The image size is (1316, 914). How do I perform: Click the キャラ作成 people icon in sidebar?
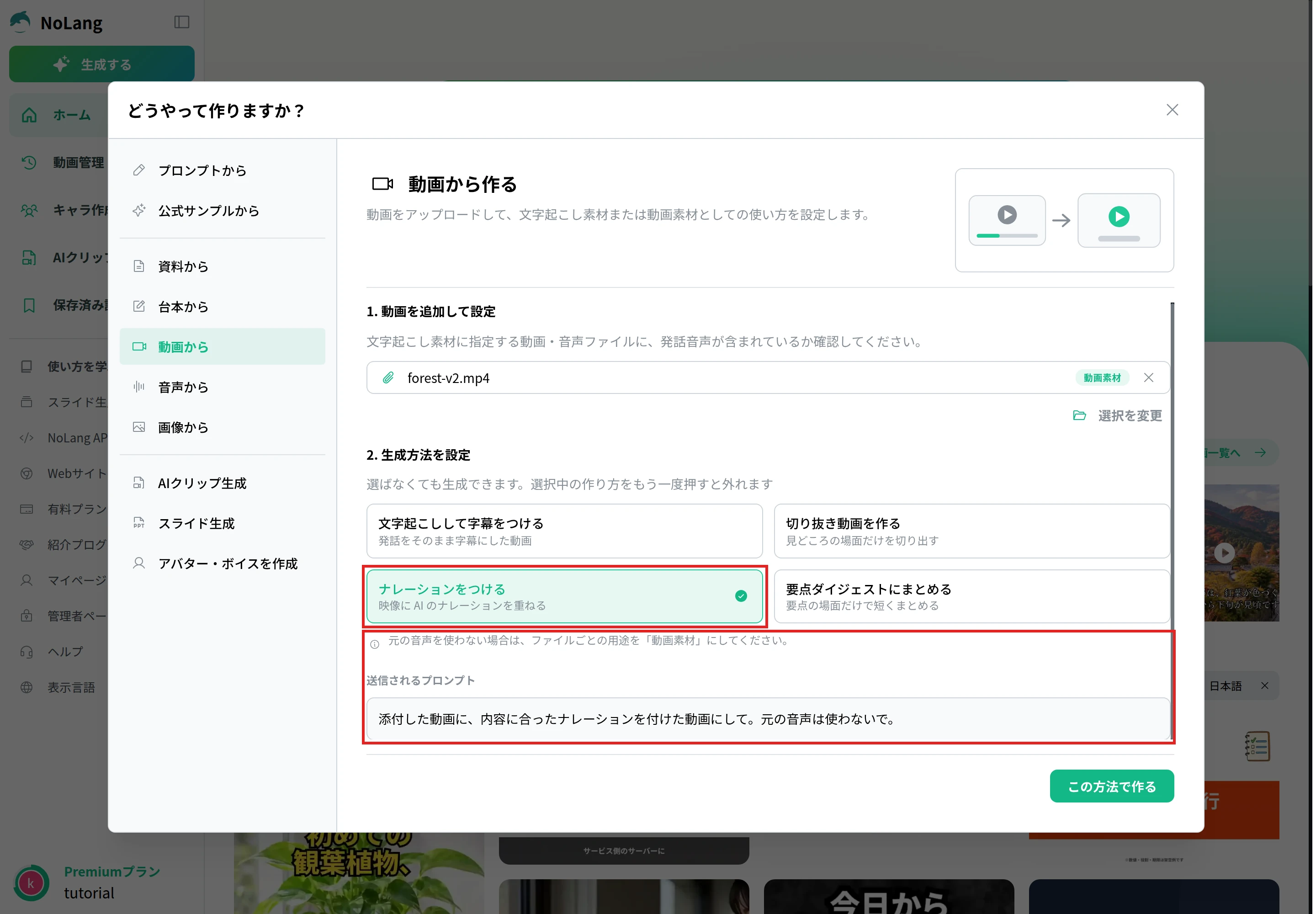tap(29, 210)
